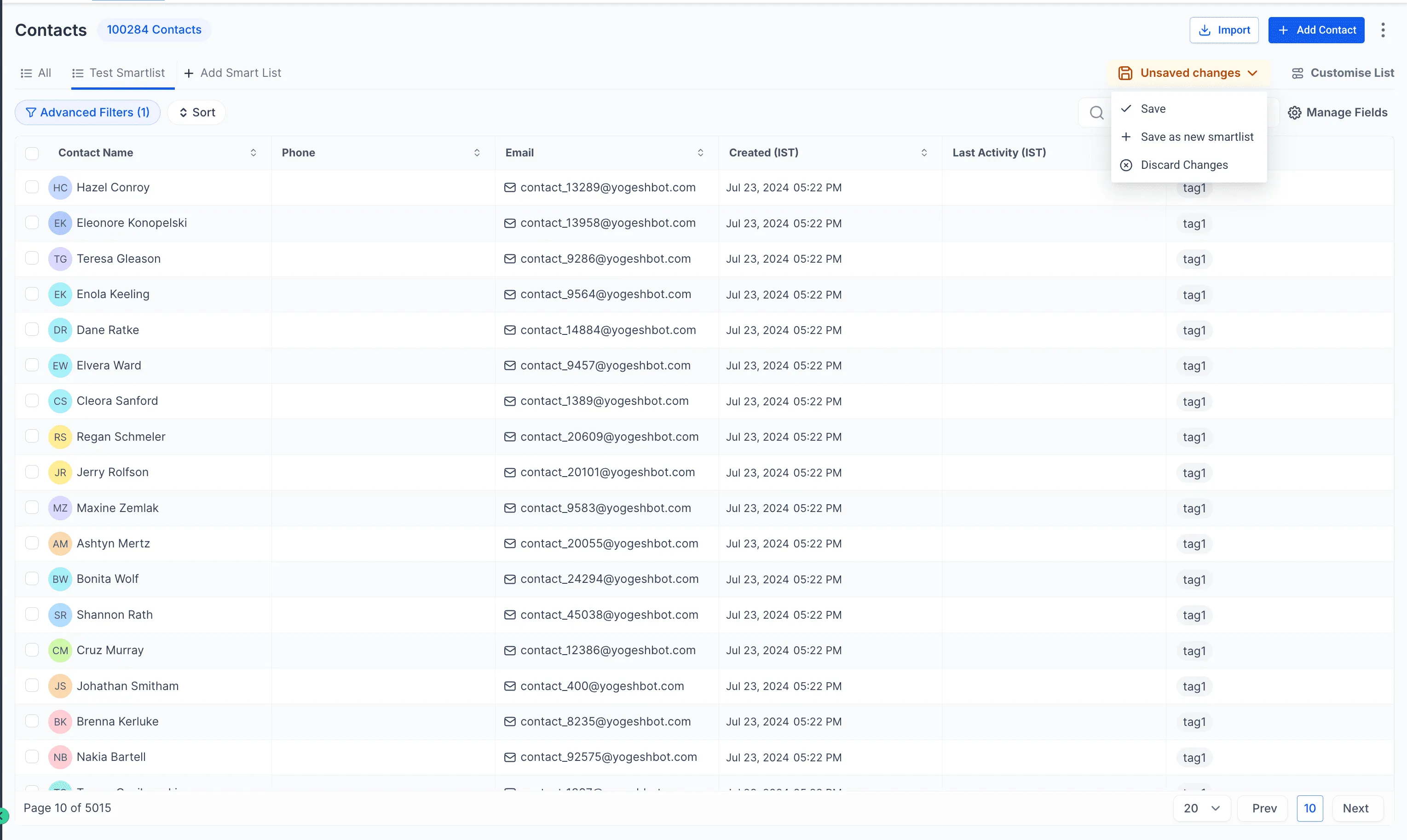Click the three-dot overflow menu
This screenshot has width=1407, height=840.
(x=1383, y=30)
